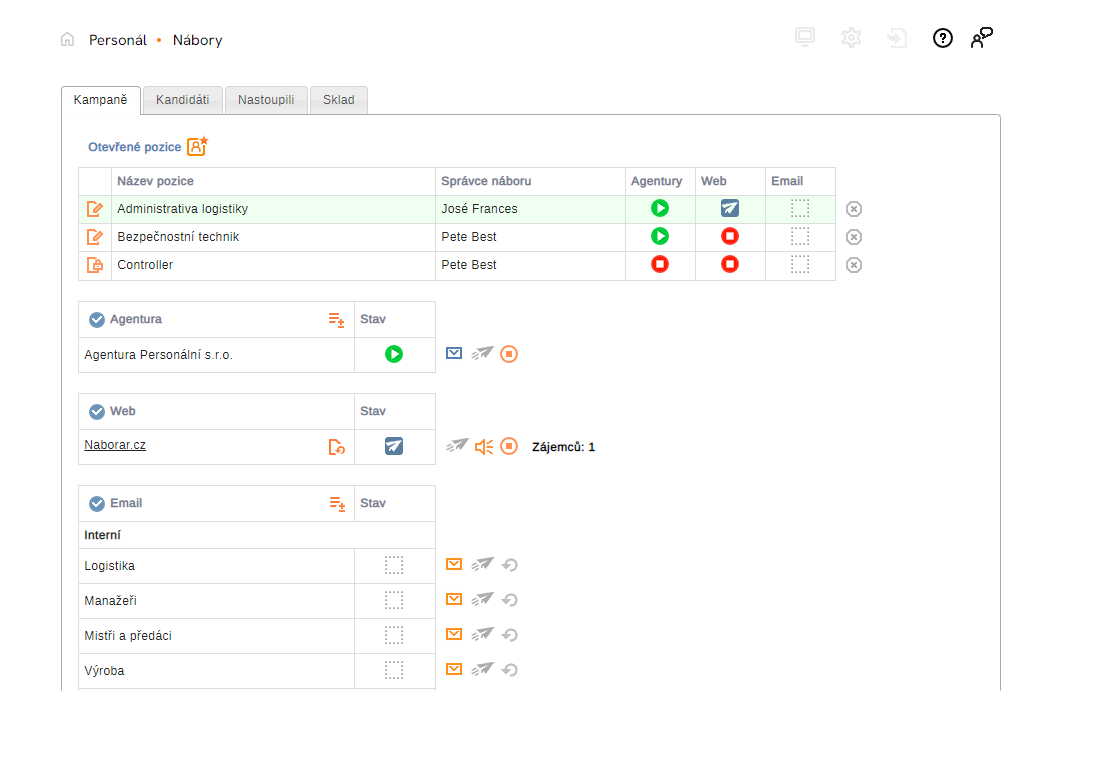Toggle the Web section checkmark
The height and width of the screenshot is (780, 1100).
pyautogui.click(x=97, y=412)
